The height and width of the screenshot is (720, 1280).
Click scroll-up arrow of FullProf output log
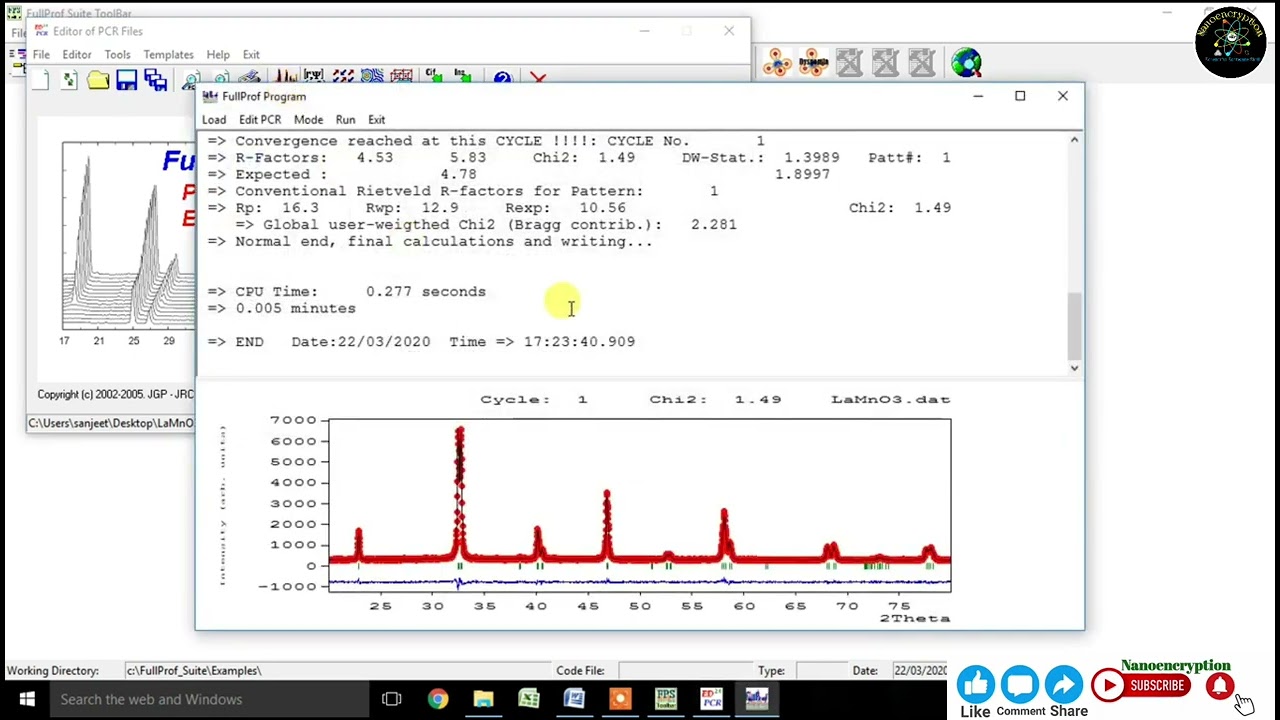coord(1074,141)
